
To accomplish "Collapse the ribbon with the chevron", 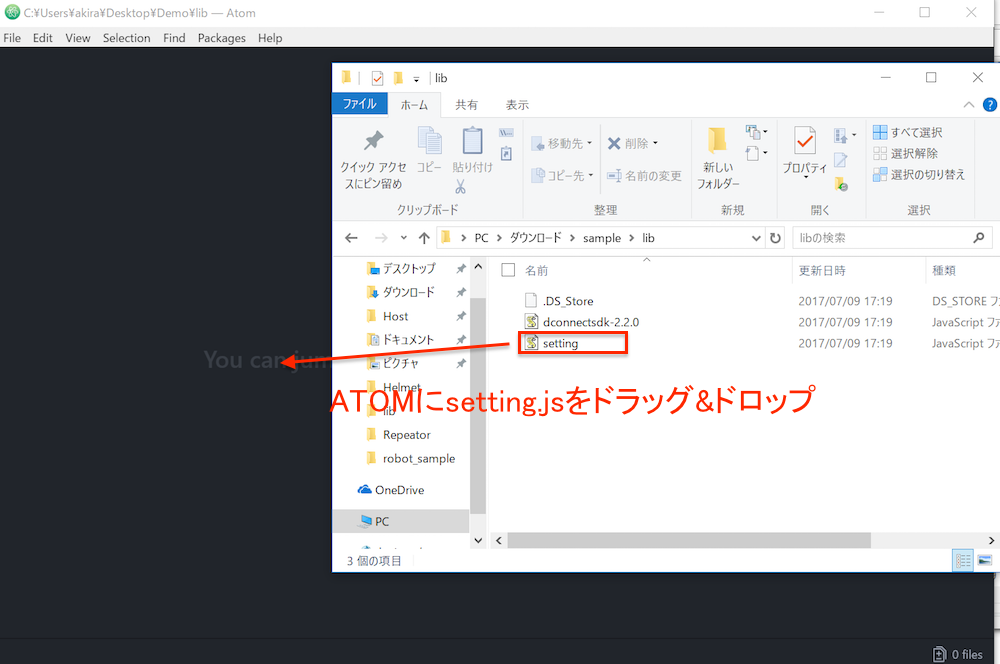I will tap(969, 104).
